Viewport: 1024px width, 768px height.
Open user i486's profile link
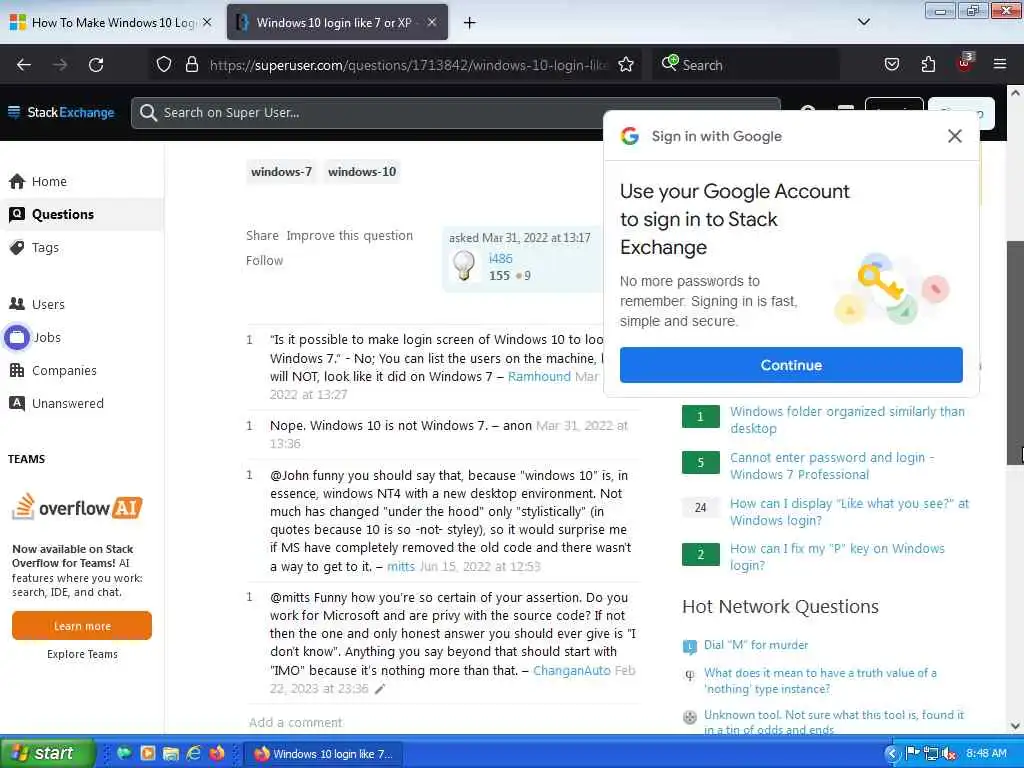coord(500,258)
